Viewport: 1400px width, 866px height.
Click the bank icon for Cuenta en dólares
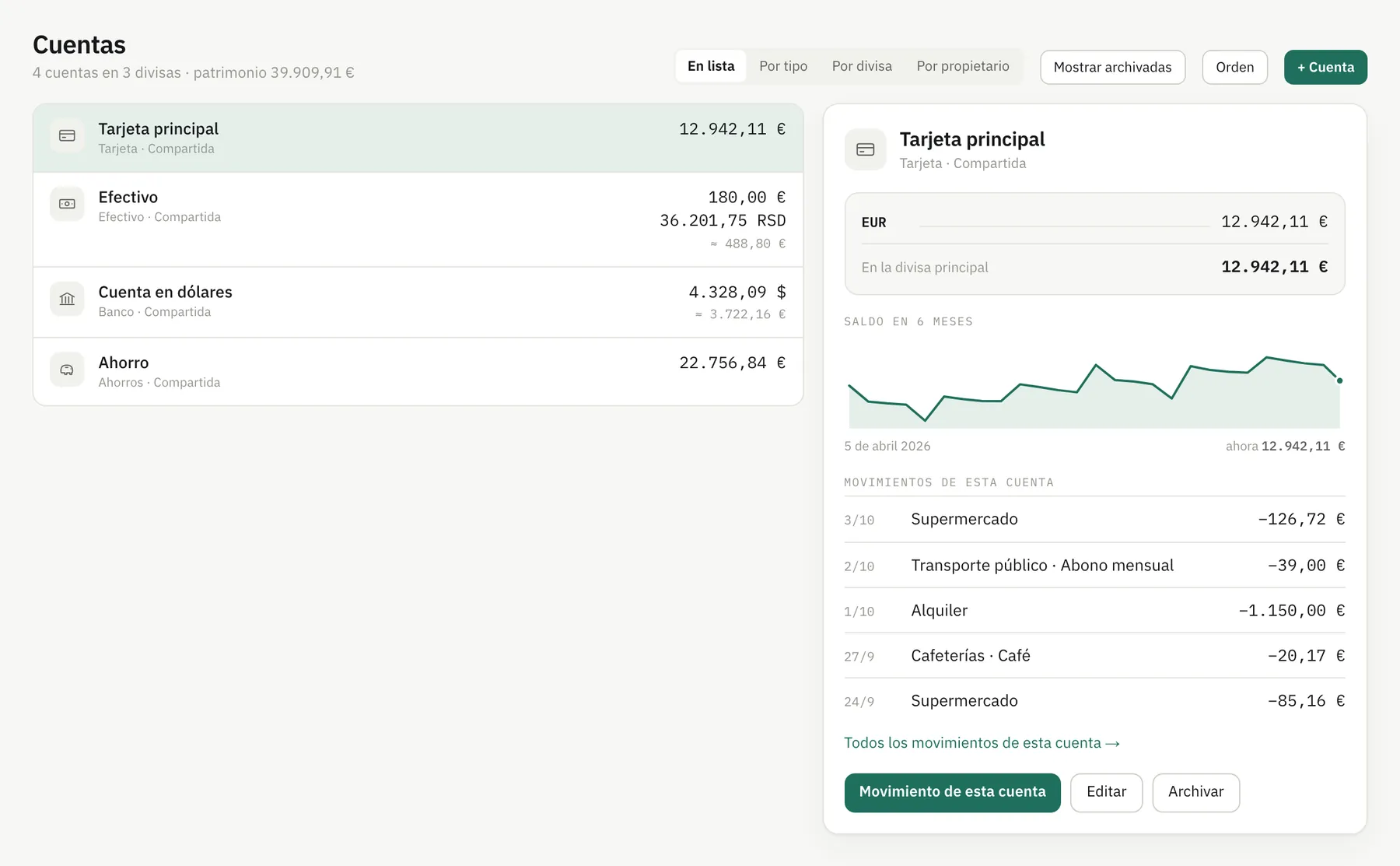pos(67,300)
